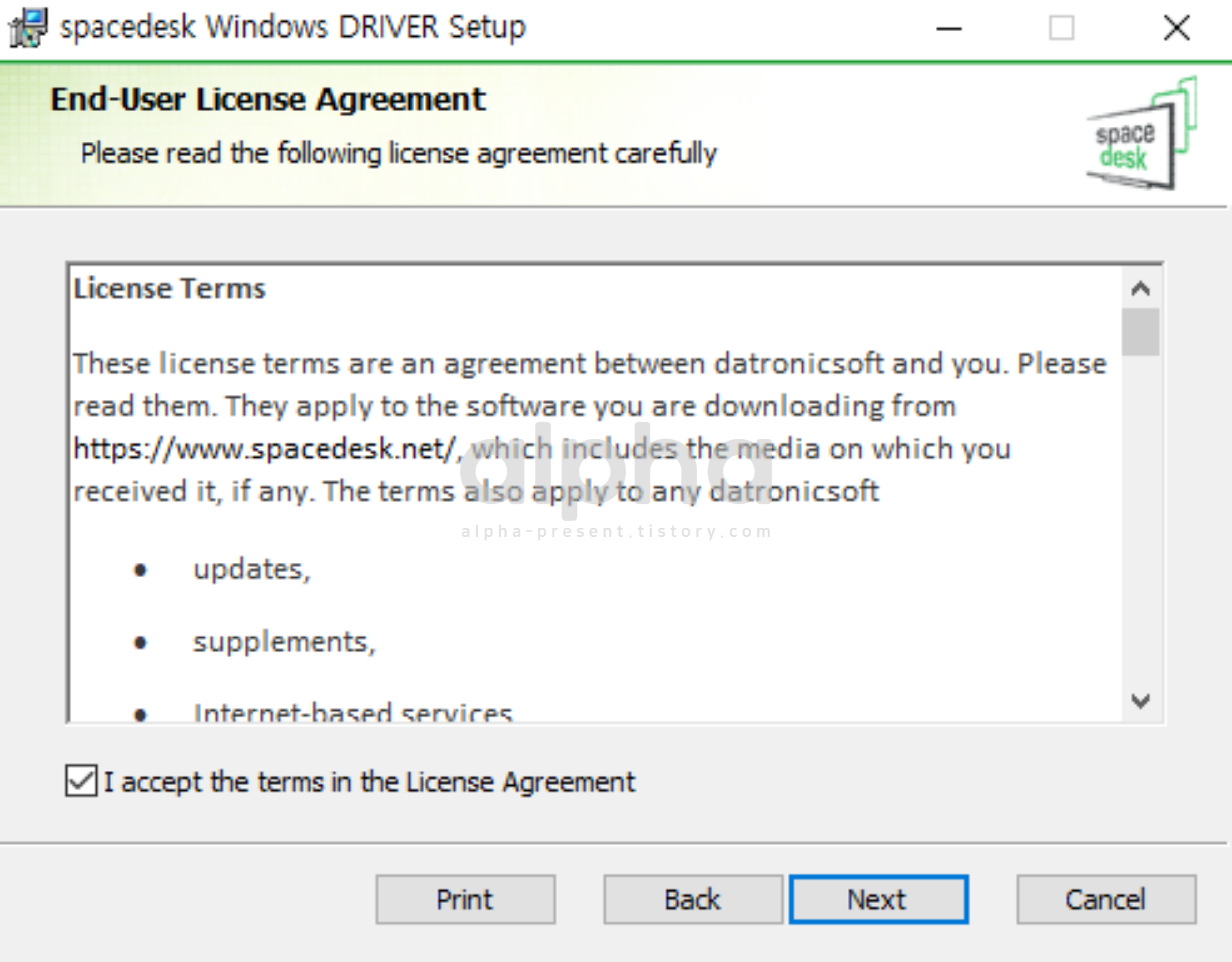
Task: Click the 'supplements,' bullet item
Action: pyautogui.click(x=284, y=642)
